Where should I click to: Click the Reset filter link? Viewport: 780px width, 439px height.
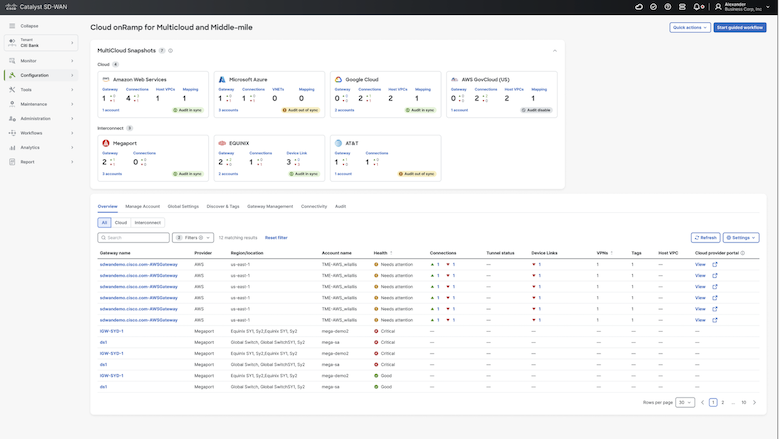[276, 238]
